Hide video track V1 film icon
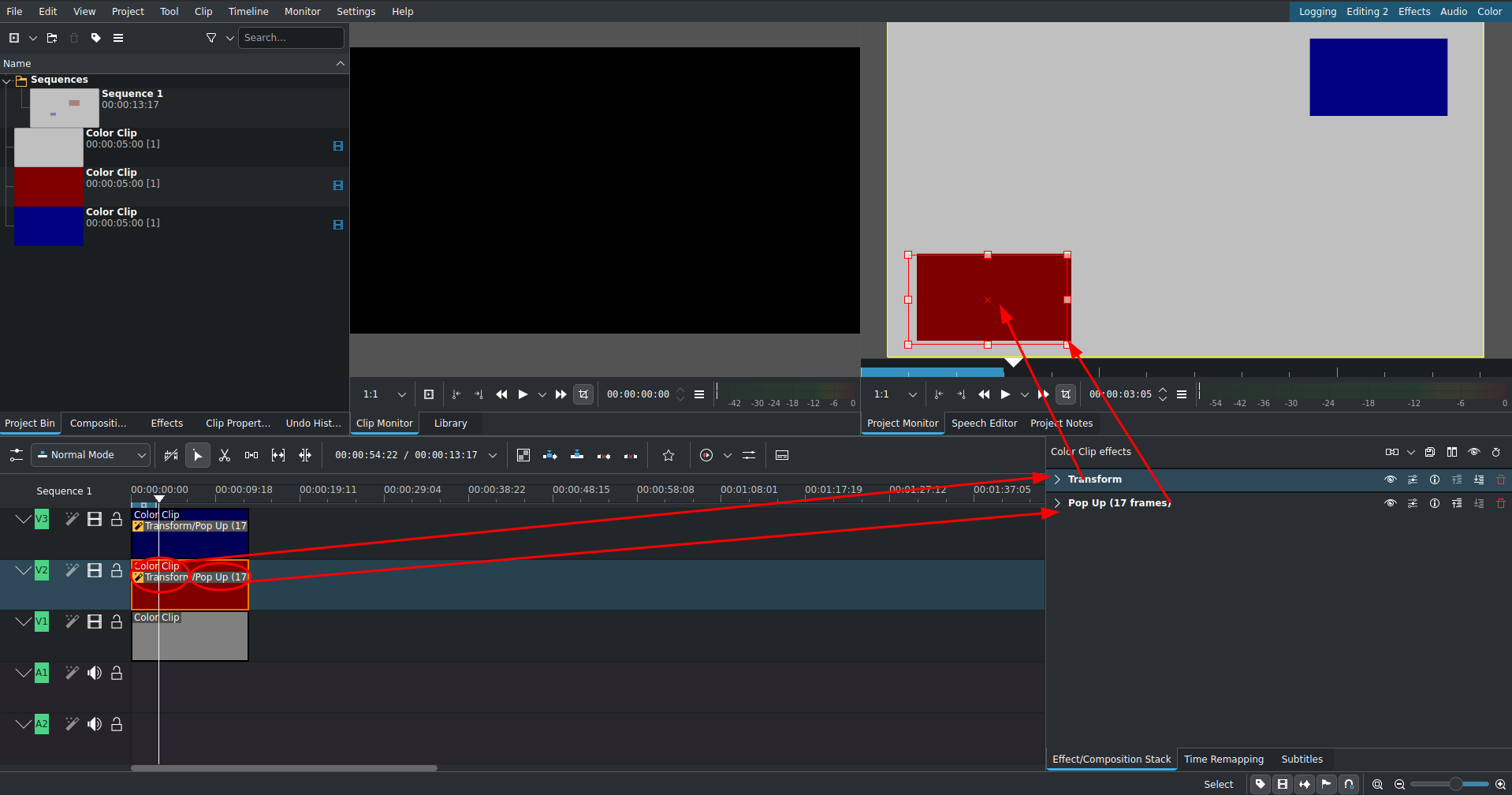Viewport: 1512px width, 795px height. pyautogui.click(x=95, y=621)
